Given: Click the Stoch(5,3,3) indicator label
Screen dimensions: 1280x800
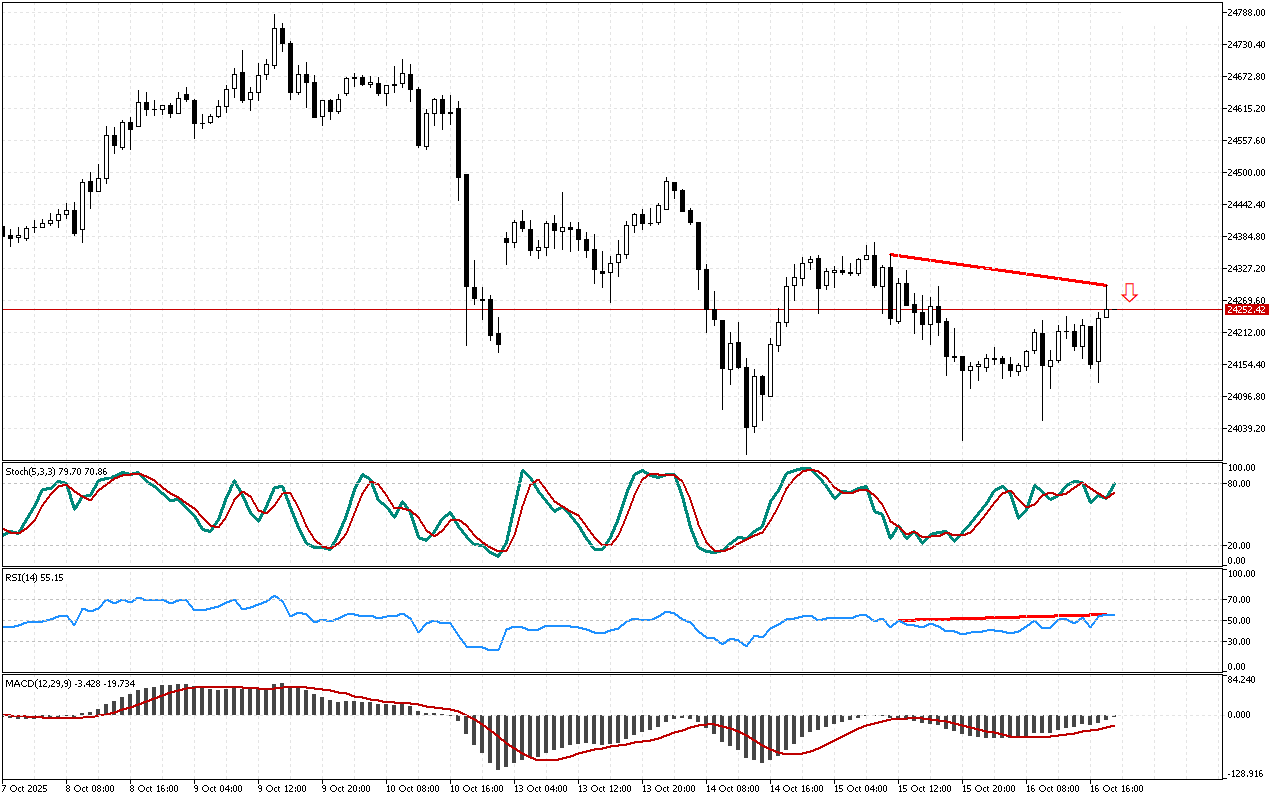Looking at the screenshot, I should 56,470.
